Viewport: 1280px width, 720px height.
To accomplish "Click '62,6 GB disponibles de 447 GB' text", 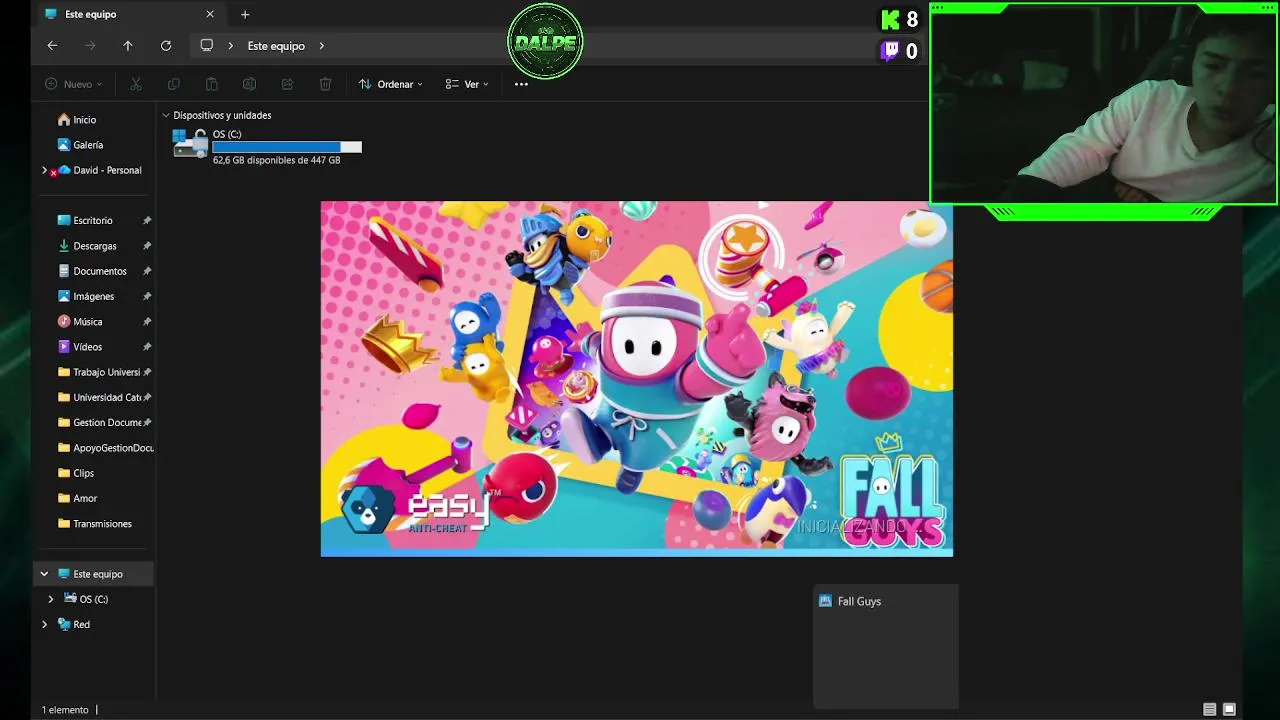I will click(276, 160).
